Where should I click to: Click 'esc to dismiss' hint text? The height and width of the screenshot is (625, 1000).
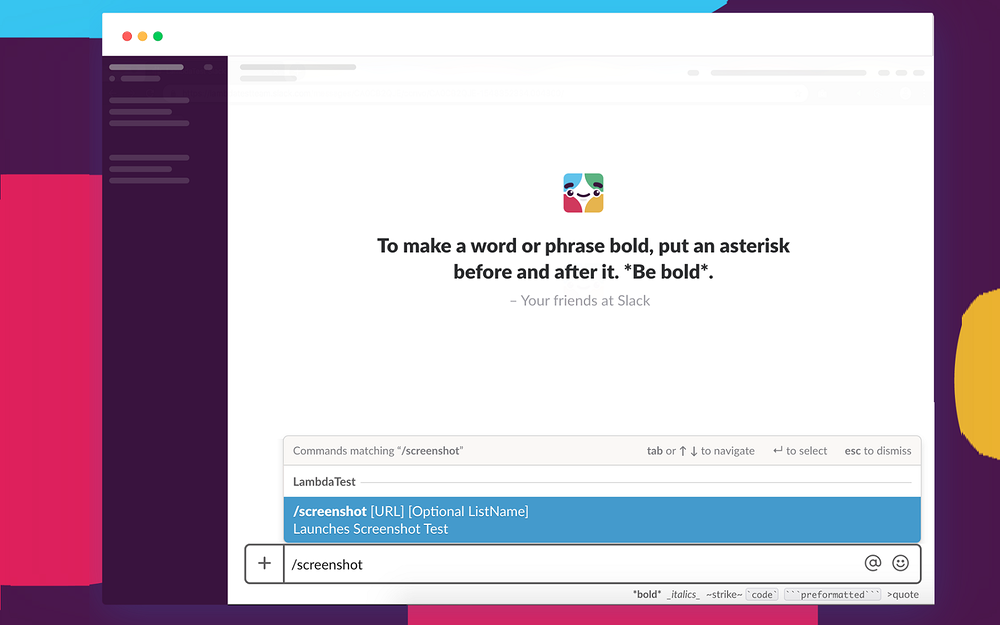click(878, 451)
